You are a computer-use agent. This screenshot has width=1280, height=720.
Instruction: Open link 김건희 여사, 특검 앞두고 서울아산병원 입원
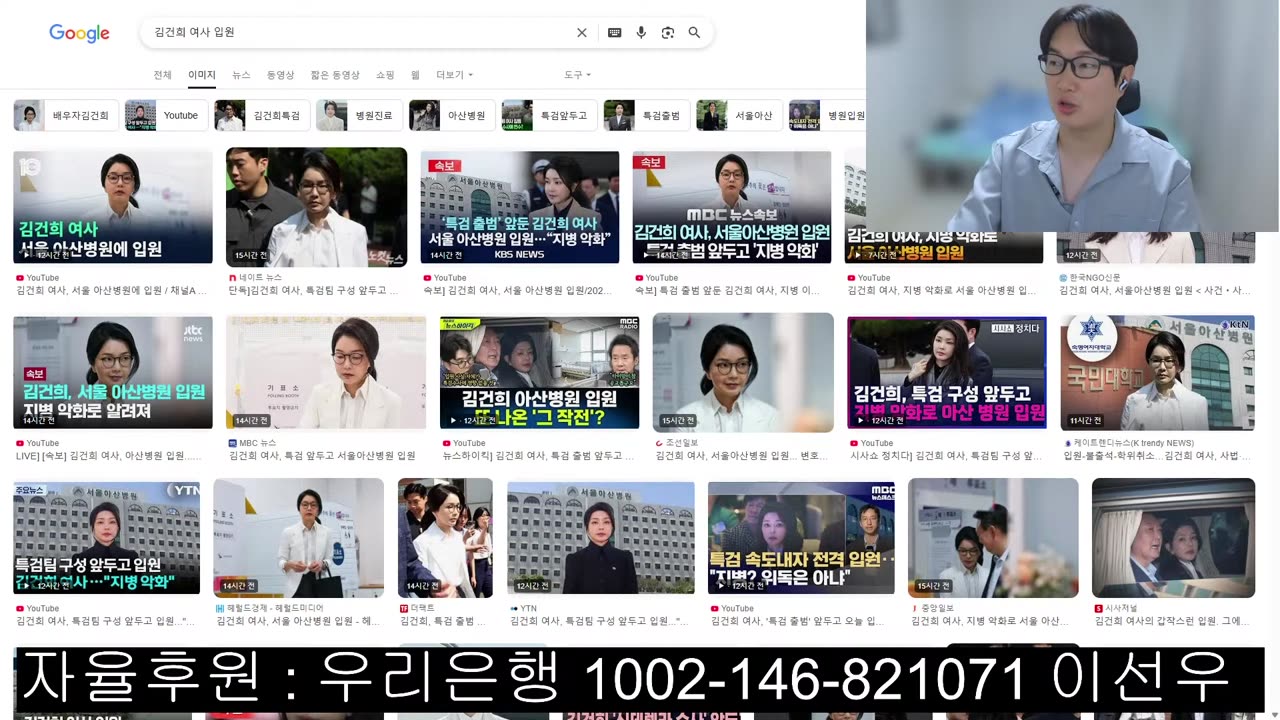pyautogui.click(x=322, y=456)
